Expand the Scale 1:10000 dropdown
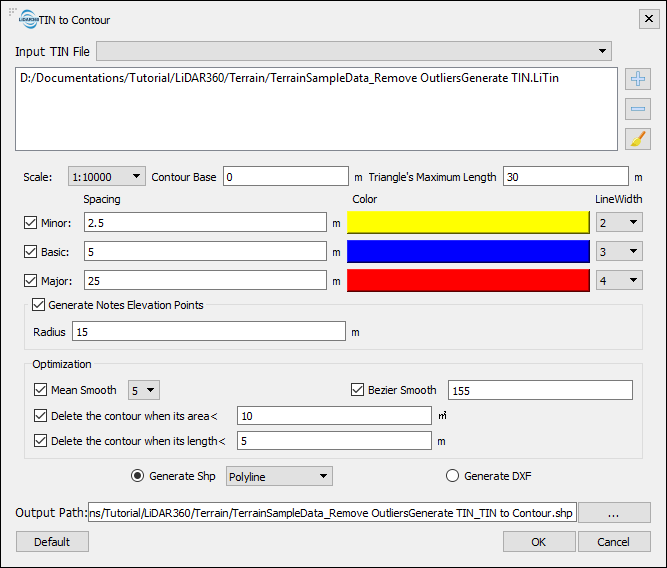The image size is (667, 568). tap(107, 177)
